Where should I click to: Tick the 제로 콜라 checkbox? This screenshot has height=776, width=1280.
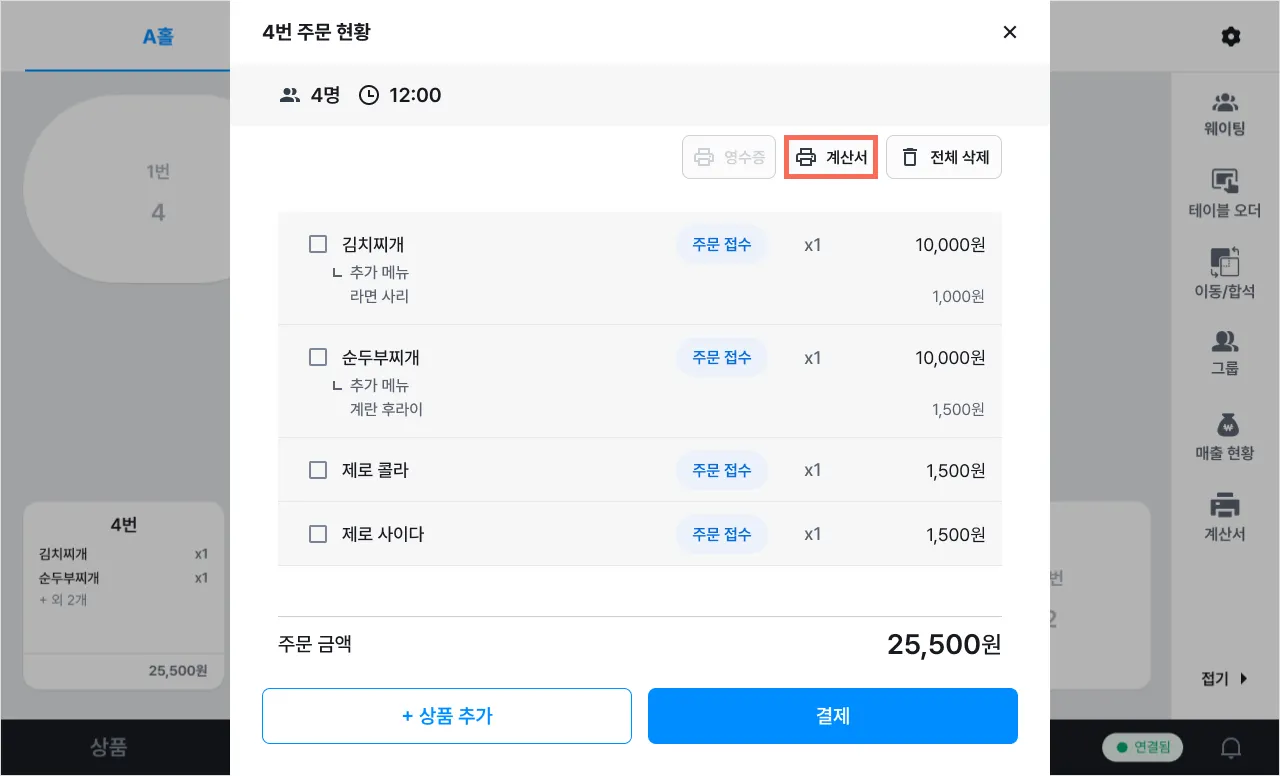click(318, 470)
